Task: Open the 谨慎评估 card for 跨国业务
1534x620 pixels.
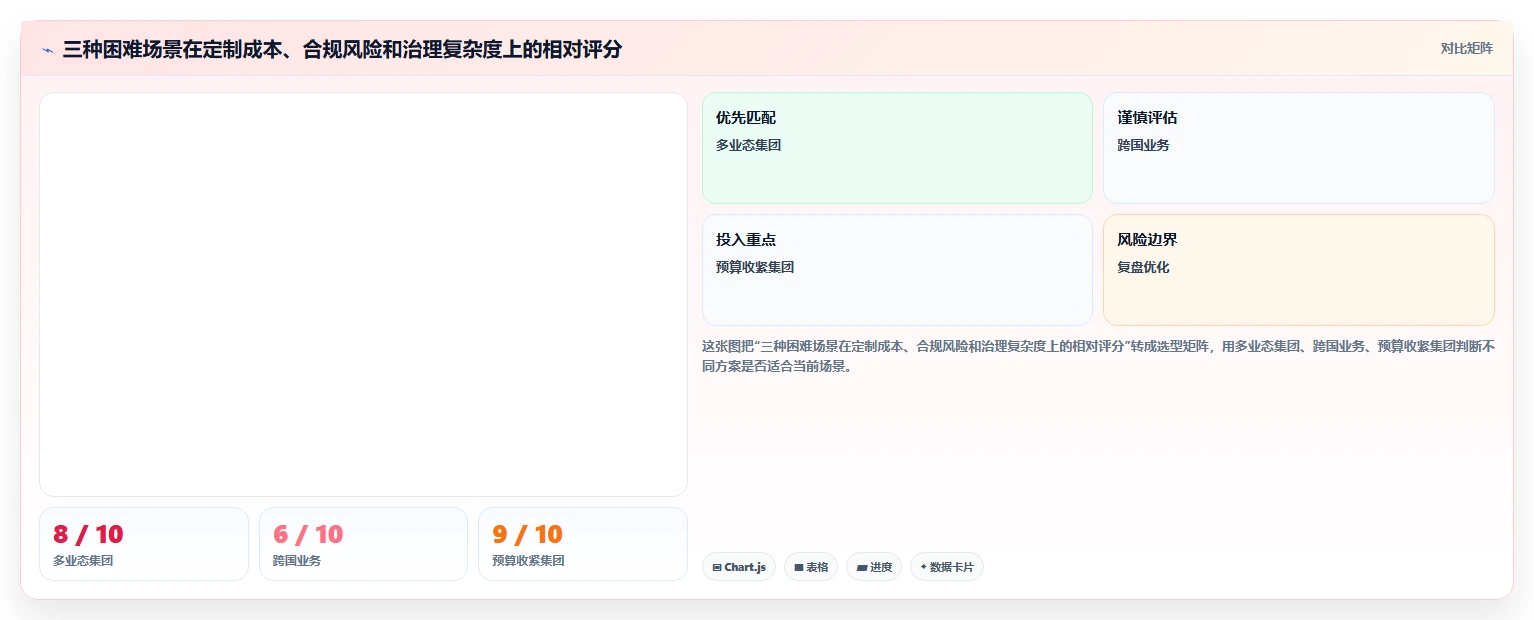Action: click(1298, 148)
